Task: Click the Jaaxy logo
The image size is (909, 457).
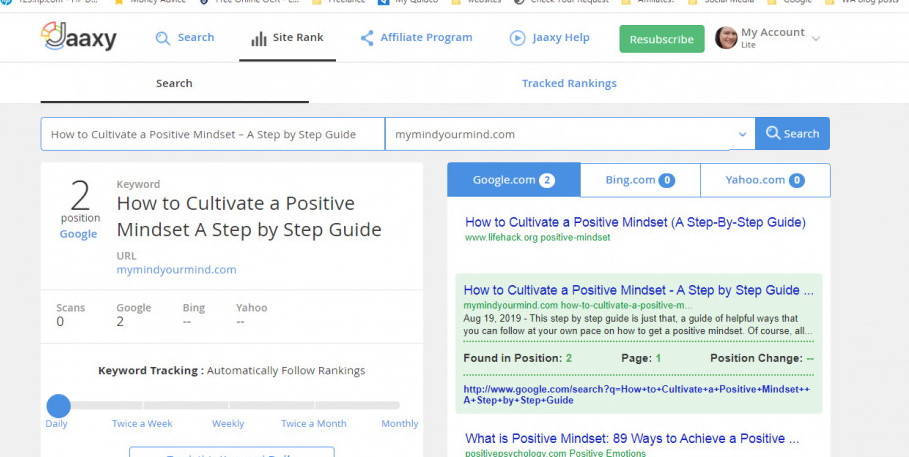Action: (79, 37)
